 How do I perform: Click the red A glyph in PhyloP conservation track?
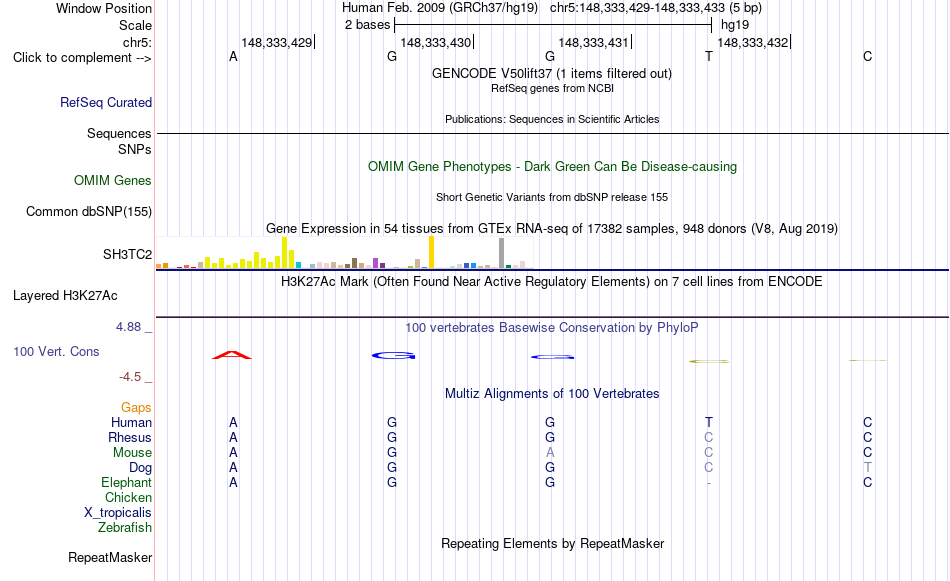[x=232, y=355]
